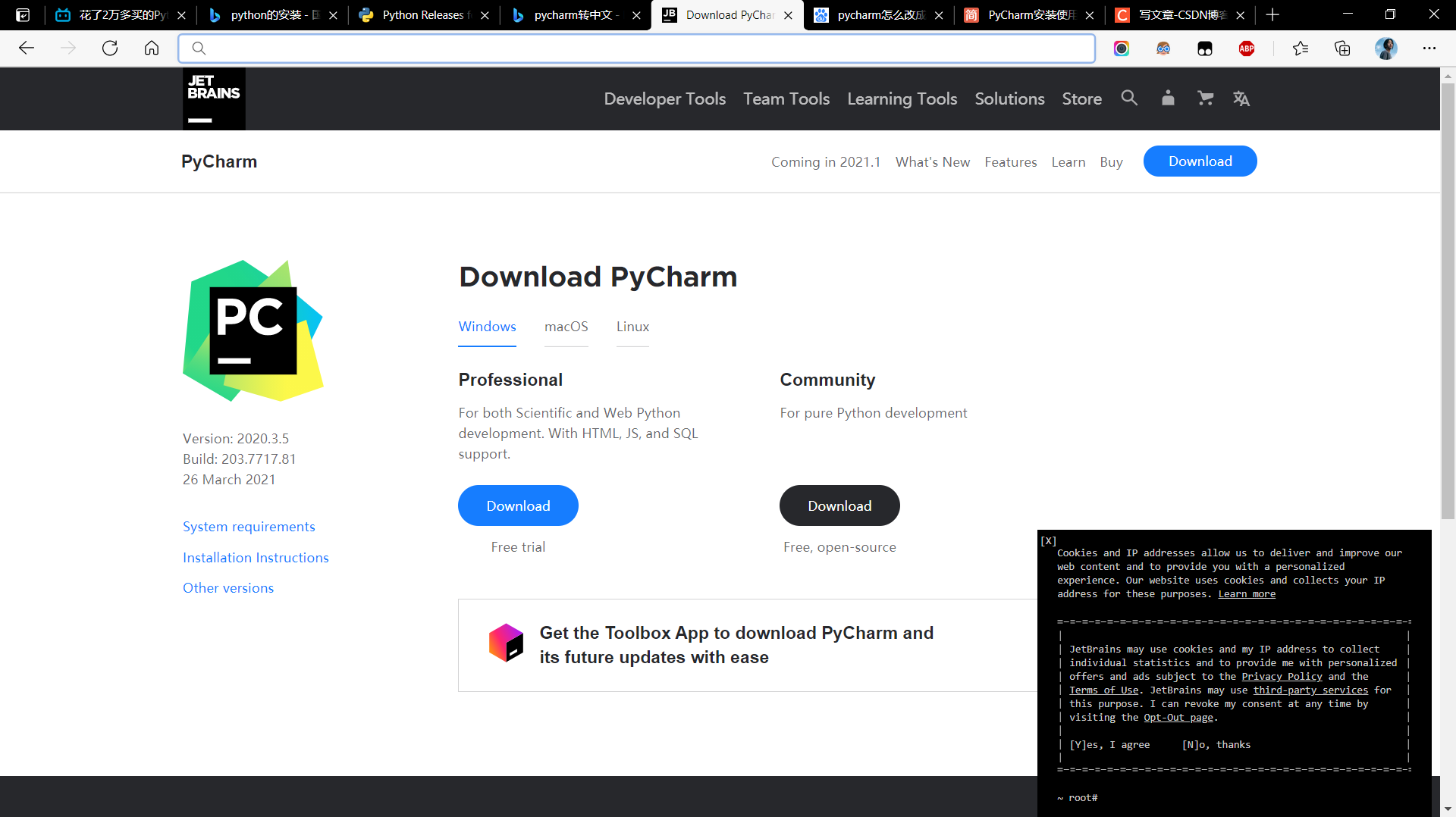
Task: Reload the page with the refresh icon
Action: tap(110, 49)
